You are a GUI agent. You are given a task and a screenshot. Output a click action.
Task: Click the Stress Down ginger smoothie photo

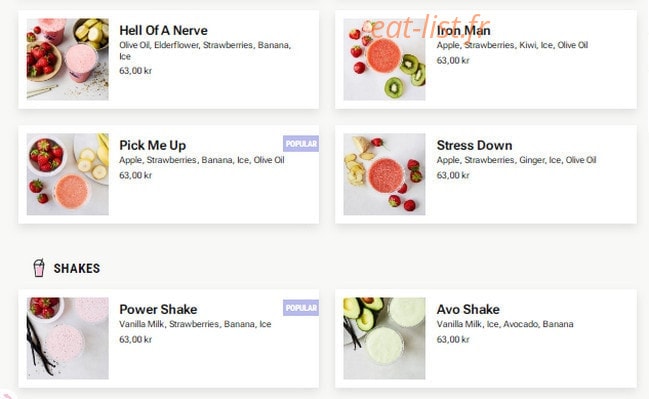click(384, 174)
